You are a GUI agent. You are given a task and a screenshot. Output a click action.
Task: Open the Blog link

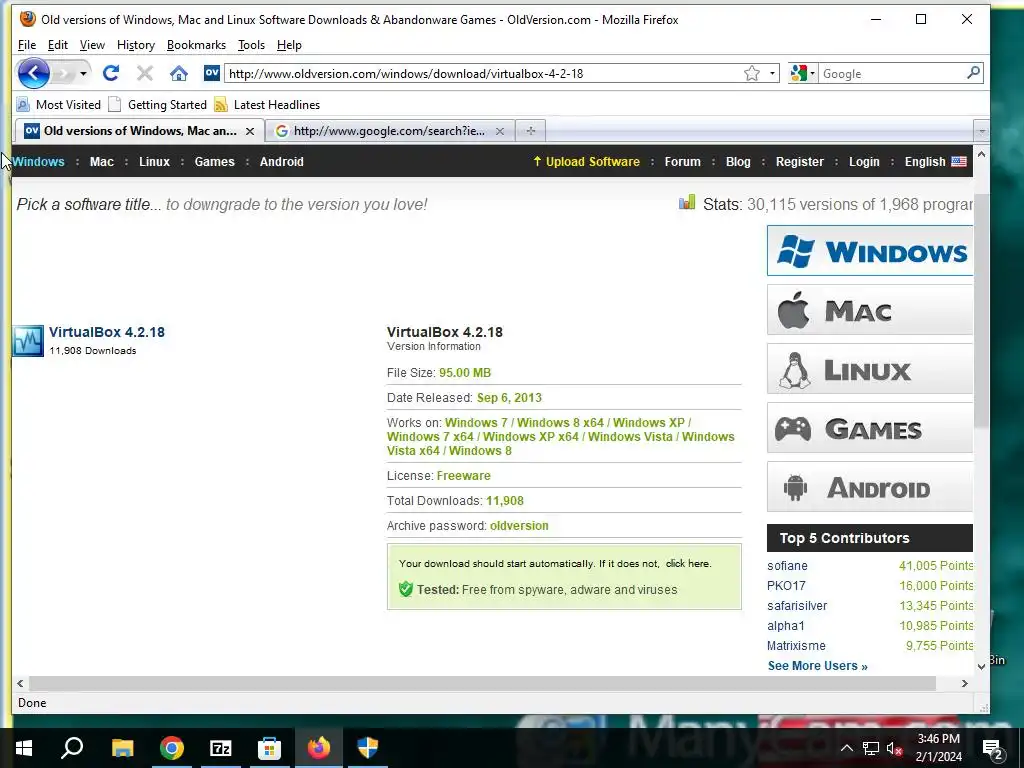pyautogui.click(x=738, y=161)
